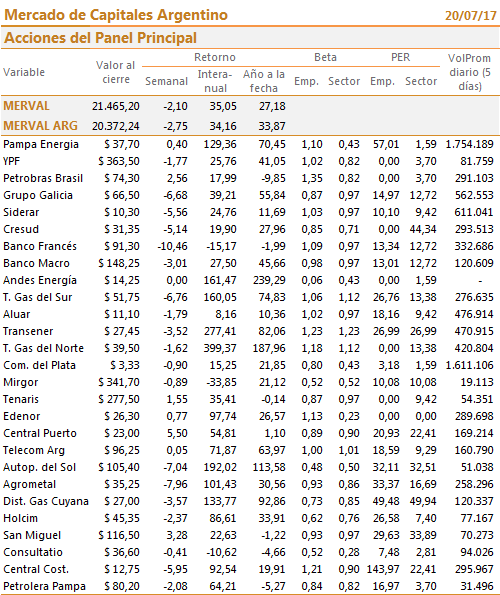Click the Semanal column header
The image size is (500, 595).
tap(166, 81)
